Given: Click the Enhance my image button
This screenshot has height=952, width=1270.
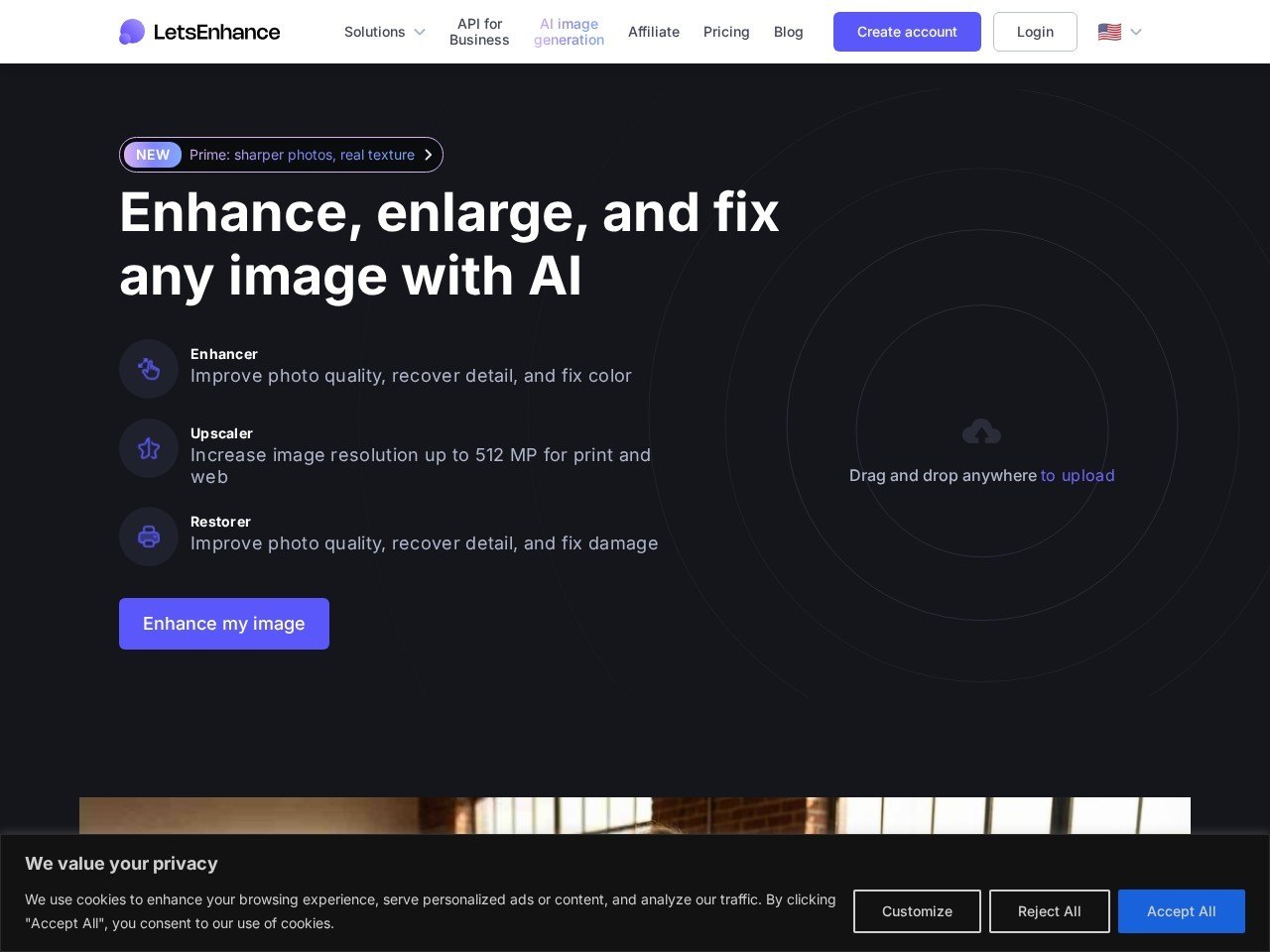Looking at the screenshot, I should tap(224, 624).
